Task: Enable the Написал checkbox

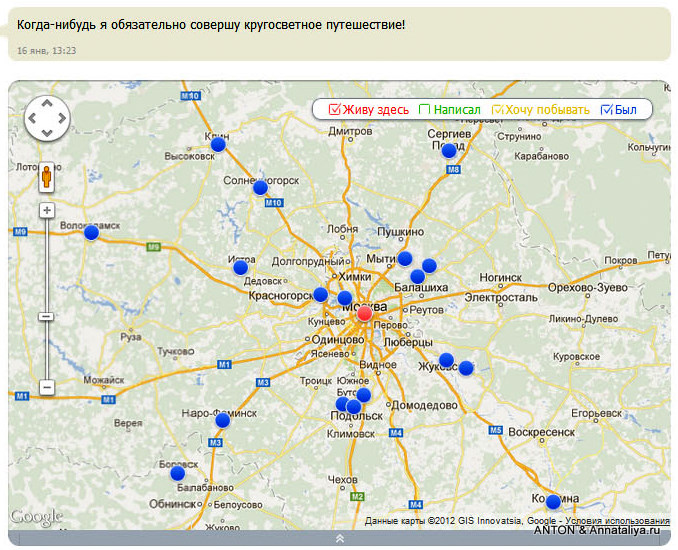Action: tap(424, 109)
